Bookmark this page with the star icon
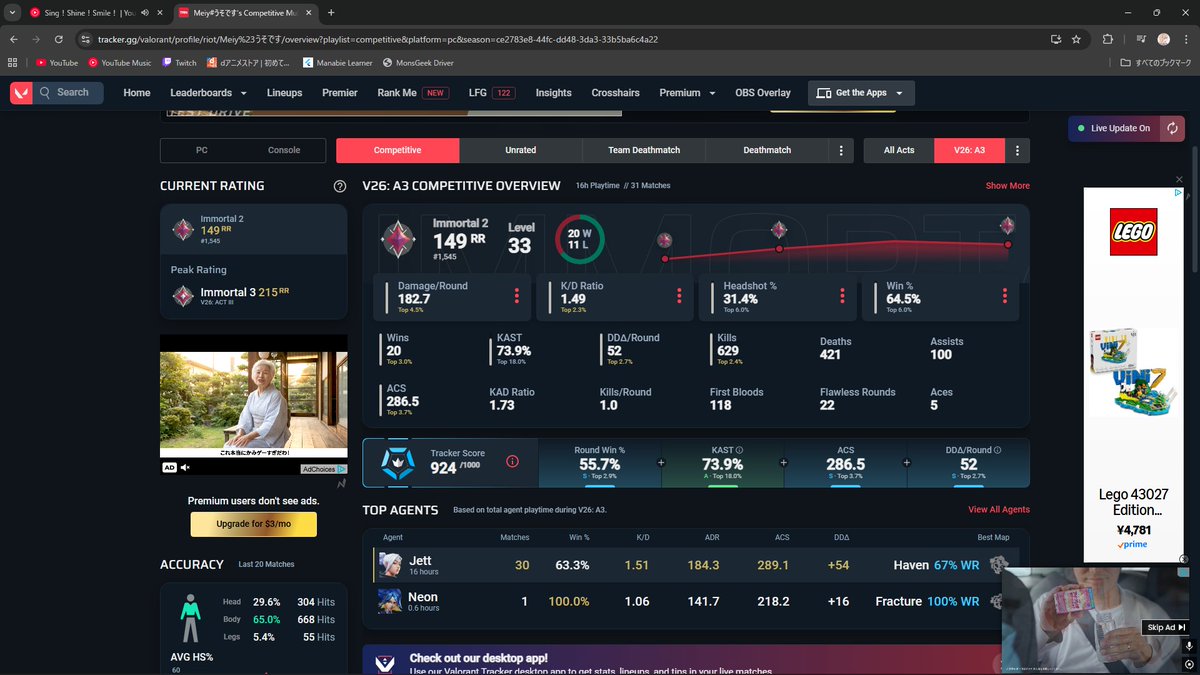Image resolution: width=1200 pixels, height=675 pixels. (1076, 39)
